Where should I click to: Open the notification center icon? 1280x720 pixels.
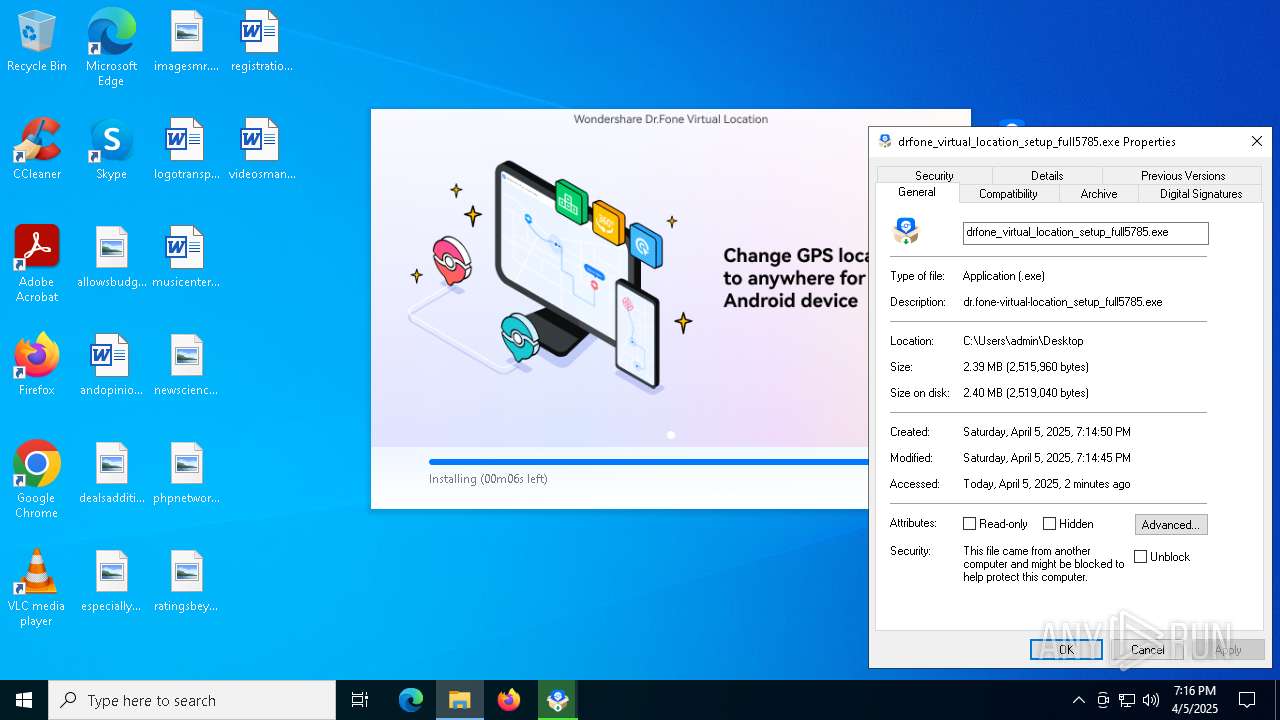[x=1247, y=700]
